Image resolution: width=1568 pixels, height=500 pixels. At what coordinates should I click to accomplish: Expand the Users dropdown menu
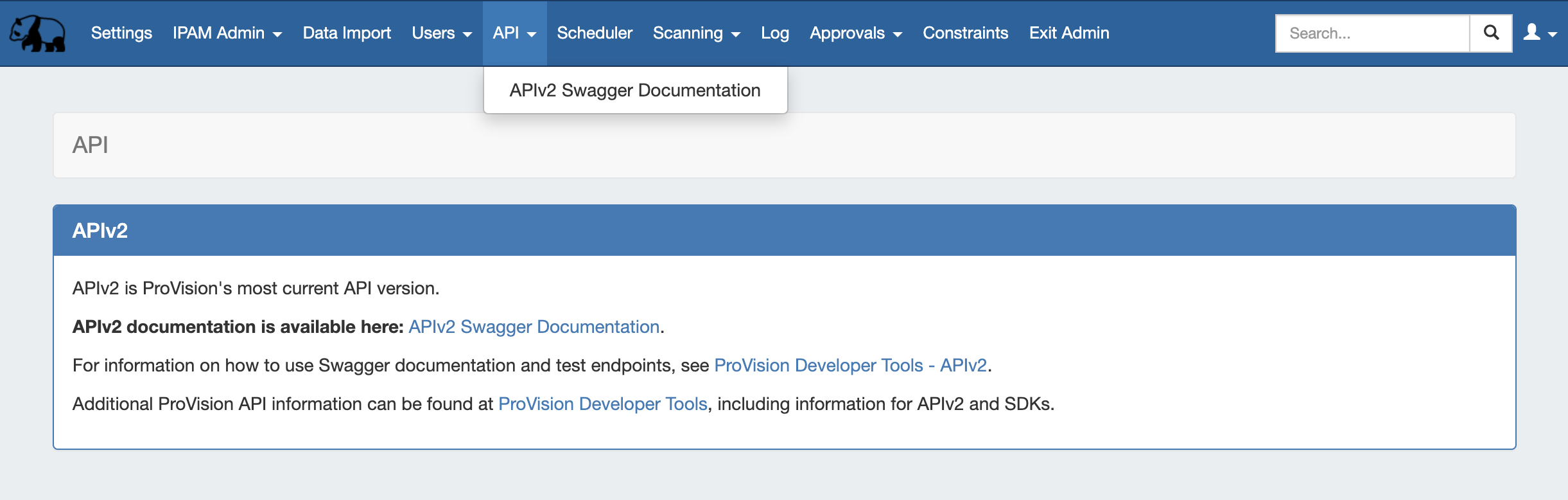pos(441,33)
